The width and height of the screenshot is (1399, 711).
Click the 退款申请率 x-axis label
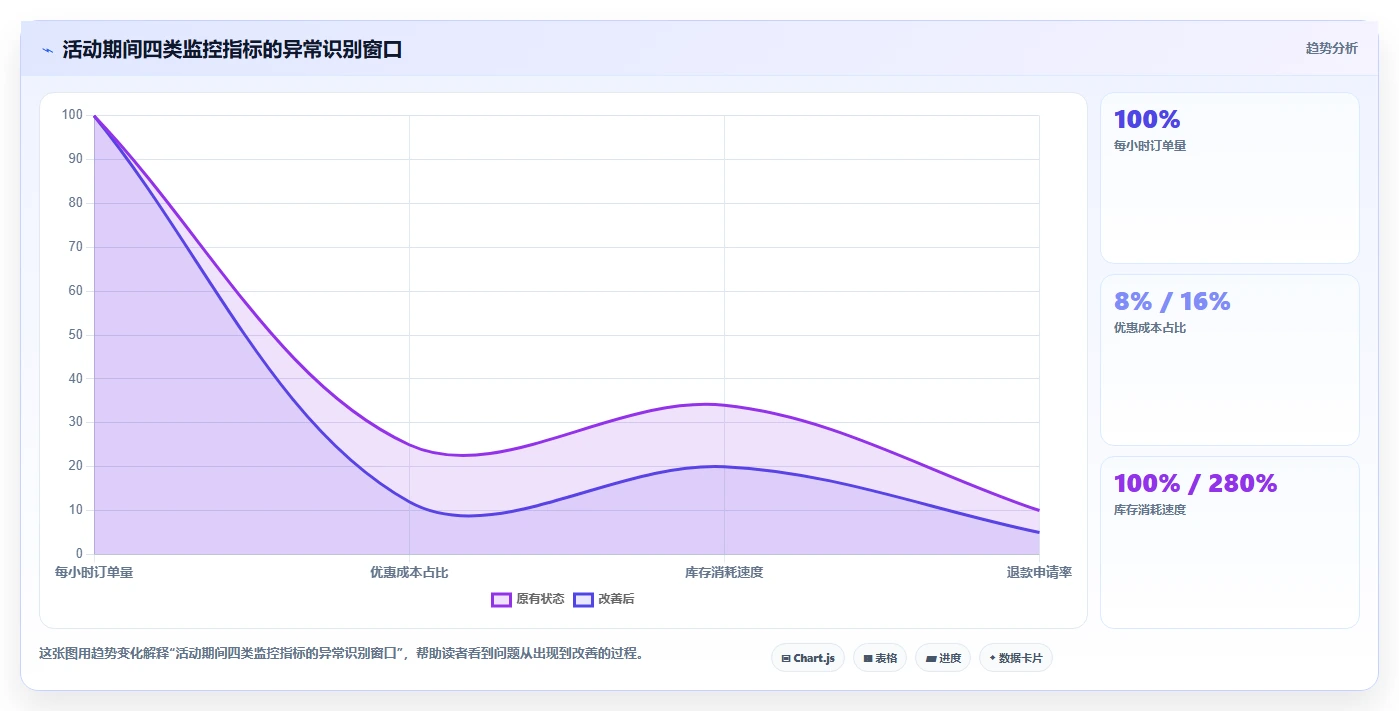[1039, 572]
